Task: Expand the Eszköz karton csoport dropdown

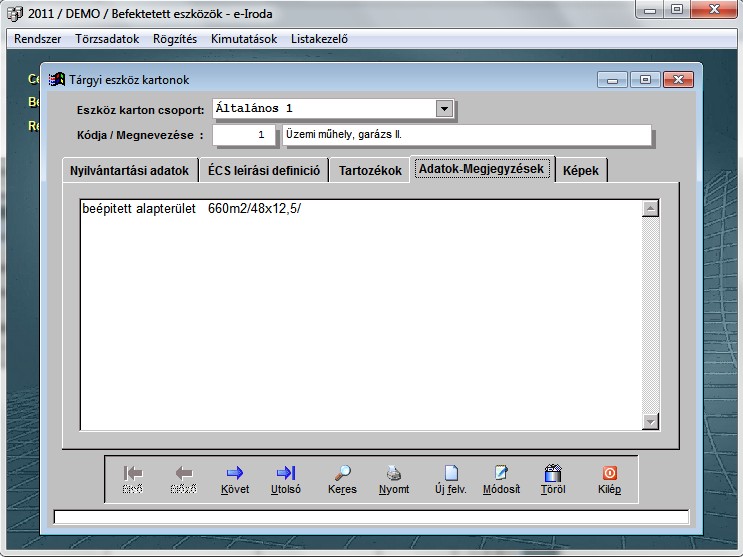Action: click(x=445, y=109)
